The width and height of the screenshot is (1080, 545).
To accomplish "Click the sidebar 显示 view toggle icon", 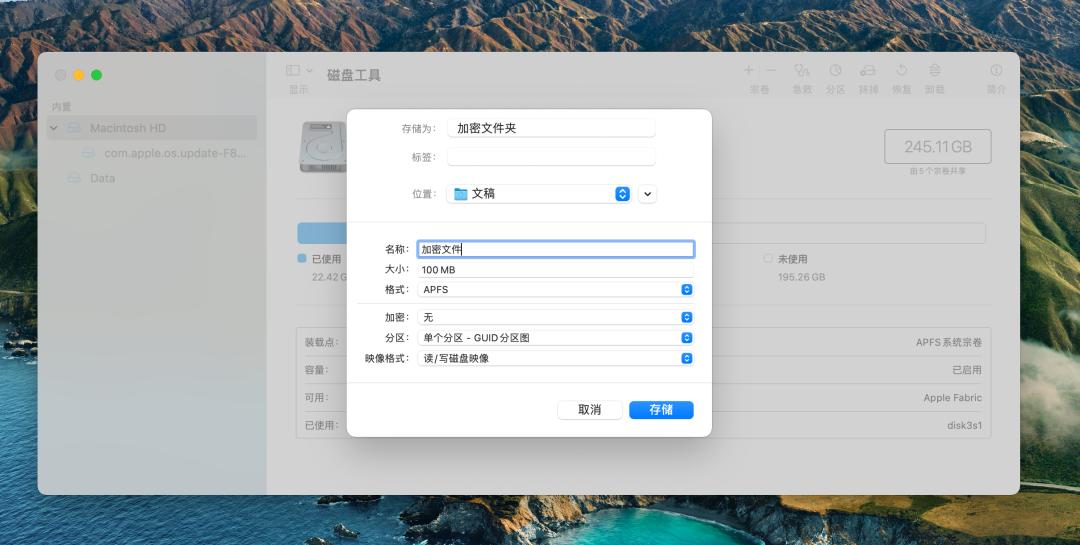I will [293, 70].
